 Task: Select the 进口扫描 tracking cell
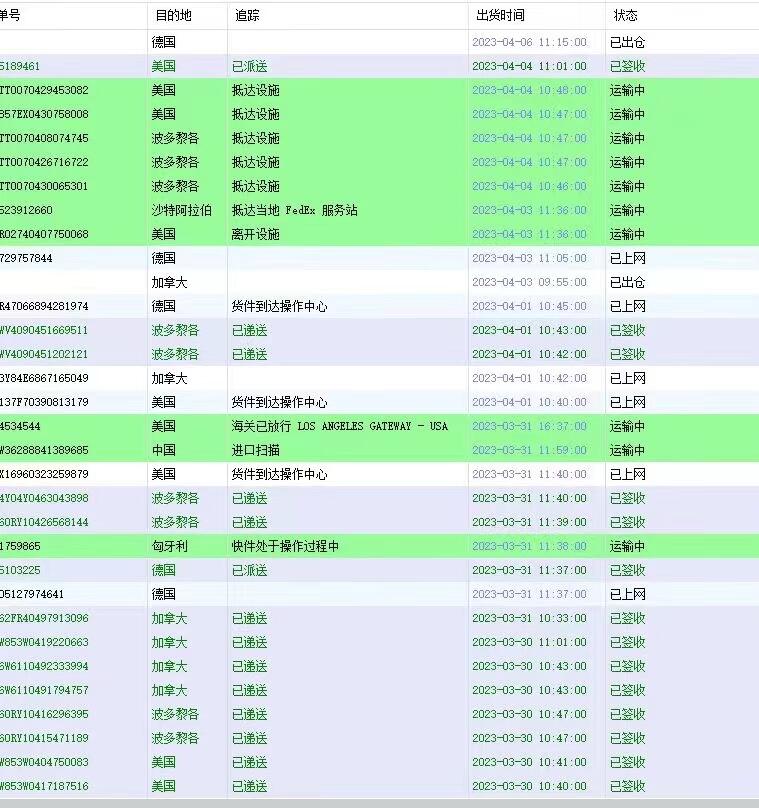(x=255, y=450)
